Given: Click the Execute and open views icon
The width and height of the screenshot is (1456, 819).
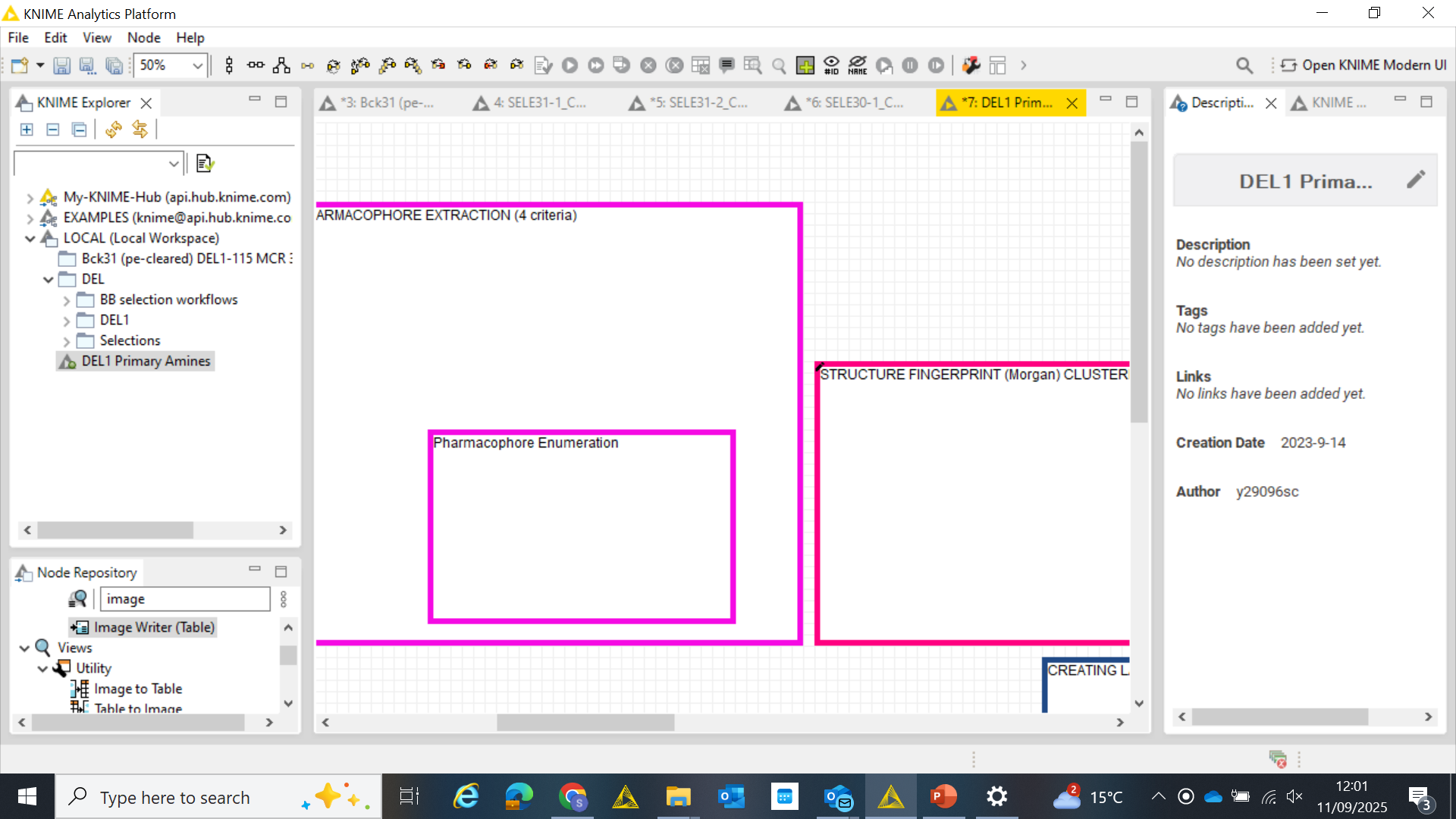Looking at the screenshot, I should [621, 66].
